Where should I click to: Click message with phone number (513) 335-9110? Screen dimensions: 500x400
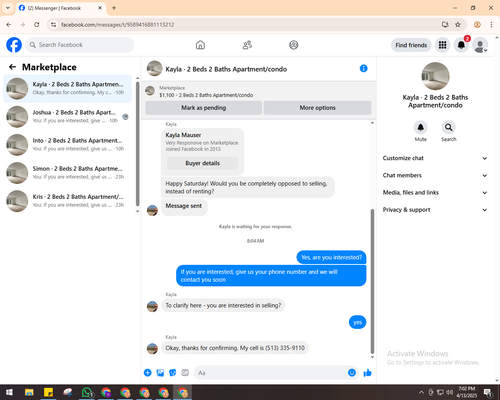pyautogui.click(x=235, y=348)
